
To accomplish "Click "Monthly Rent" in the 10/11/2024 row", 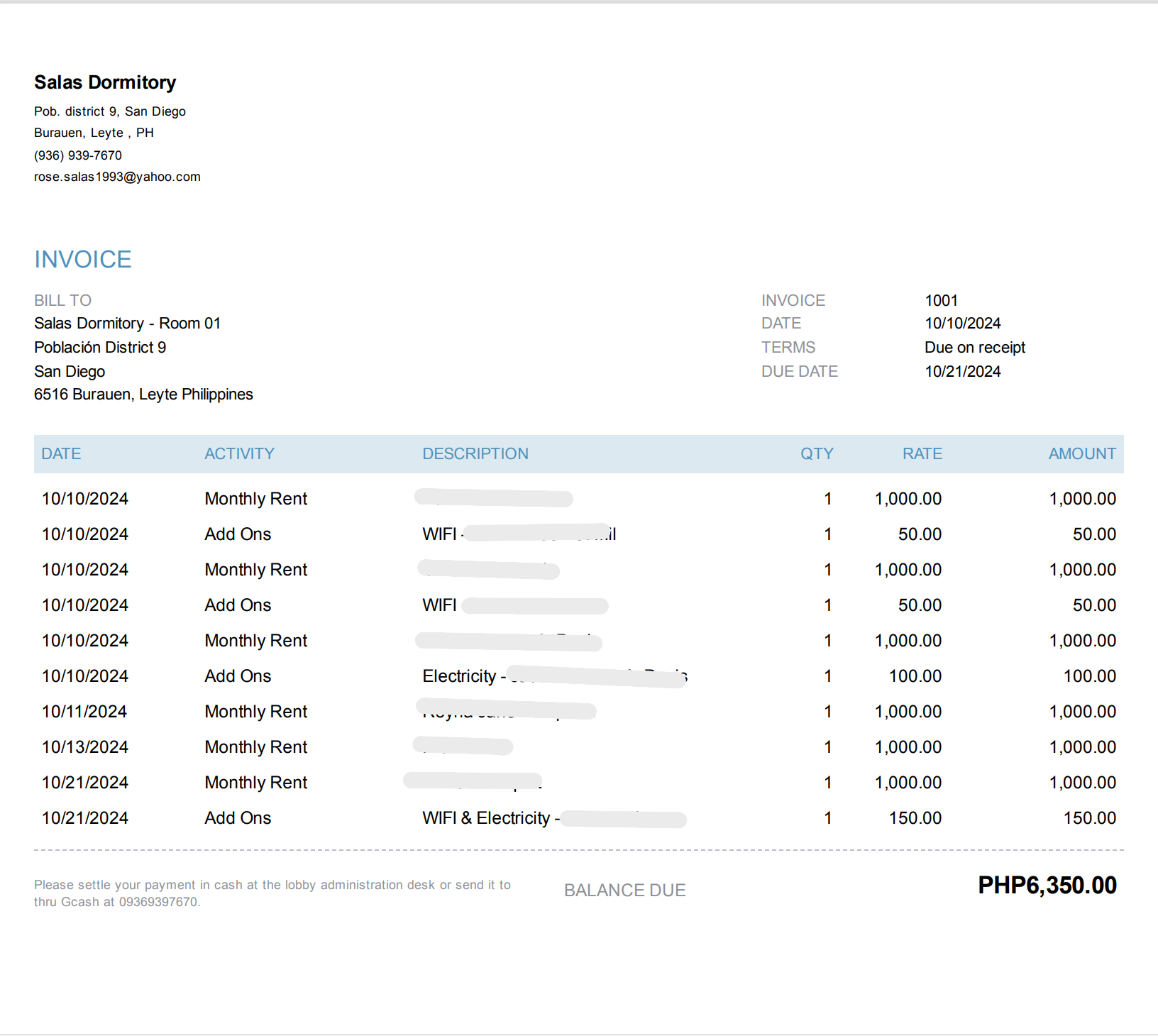I will pos(256,712).
